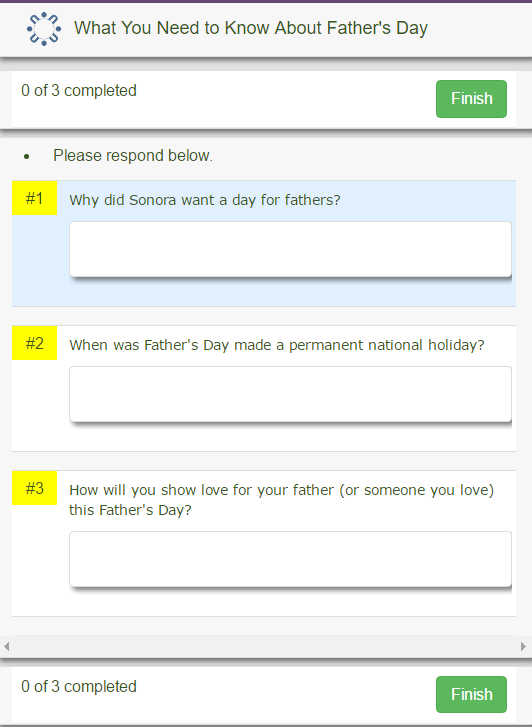Select the yellow #2 question badge
Screen dimensions: 532x727
coord(34,343)
